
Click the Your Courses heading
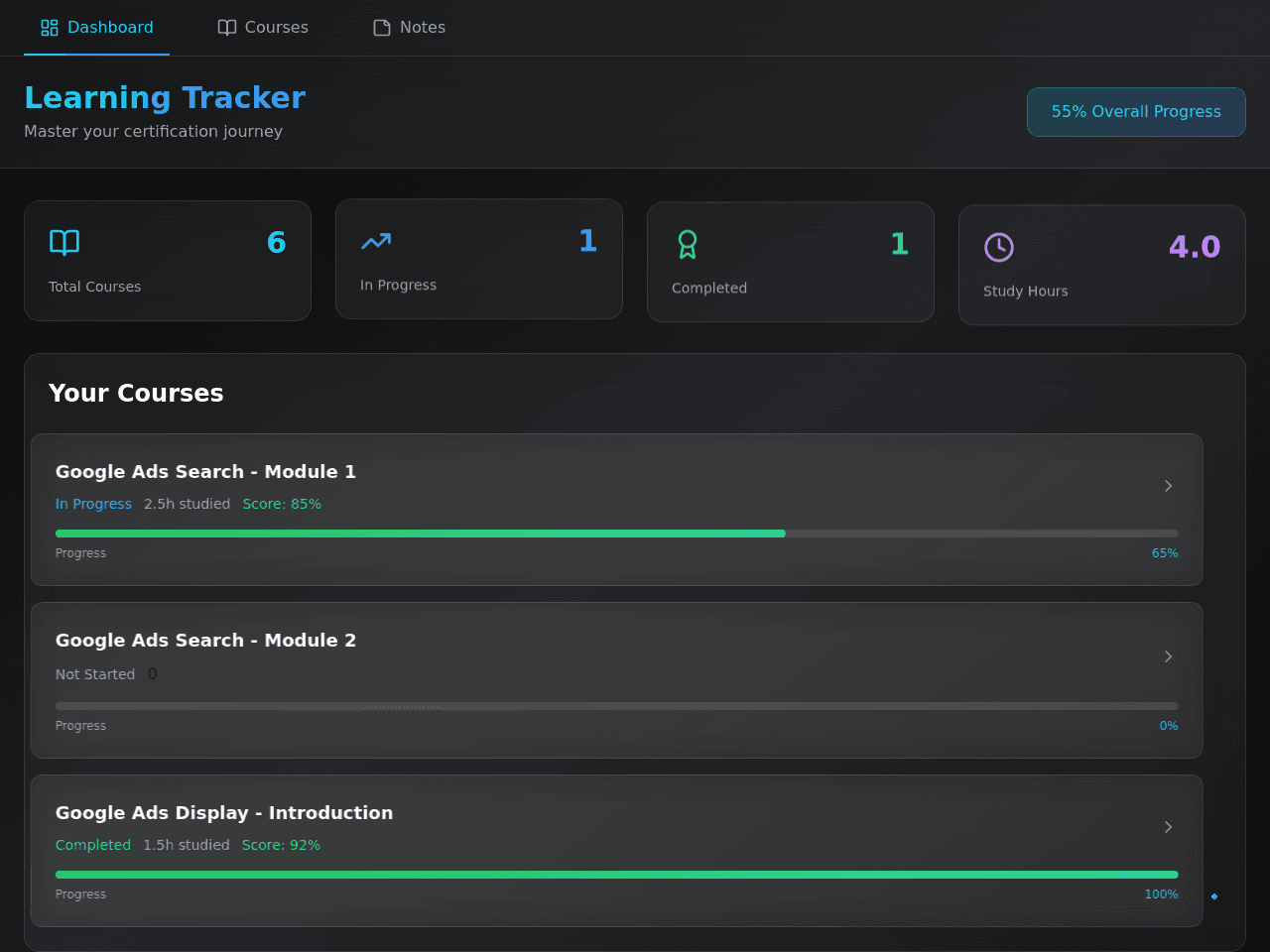pyautogui.click(x=136, y=393)
